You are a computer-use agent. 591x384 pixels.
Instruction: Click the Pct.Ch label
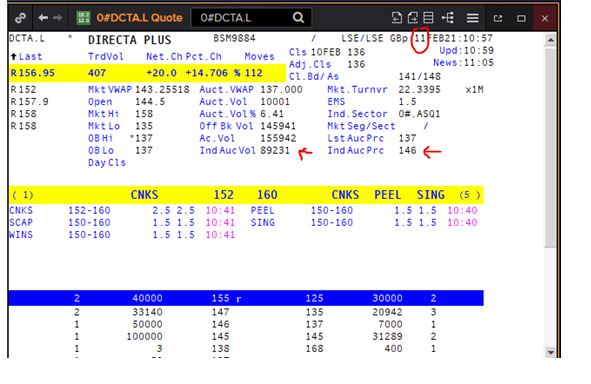[x=204, y=57]
